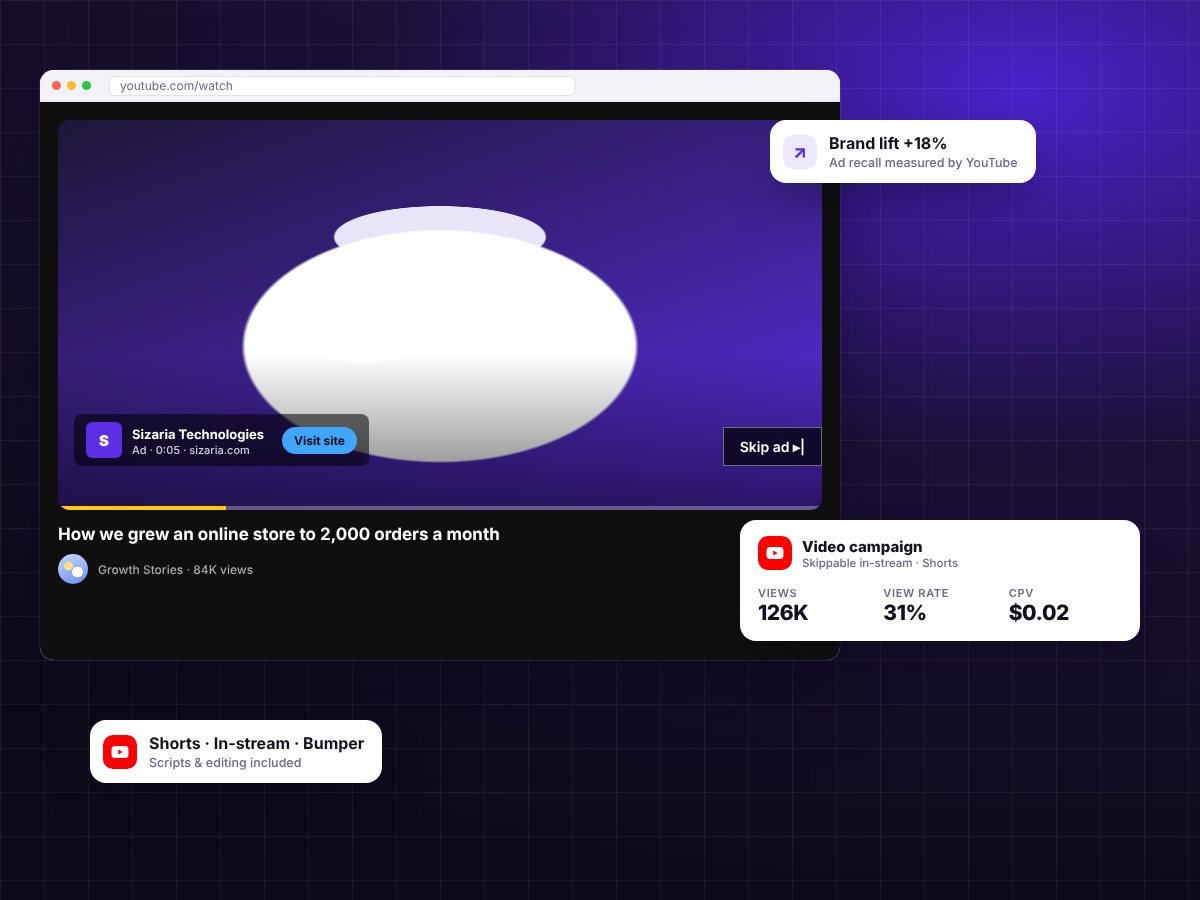The height and width of the screenshot is (900, 1200).
Task: Click the Video campaign heading
Action: click(x=862, y=547)
